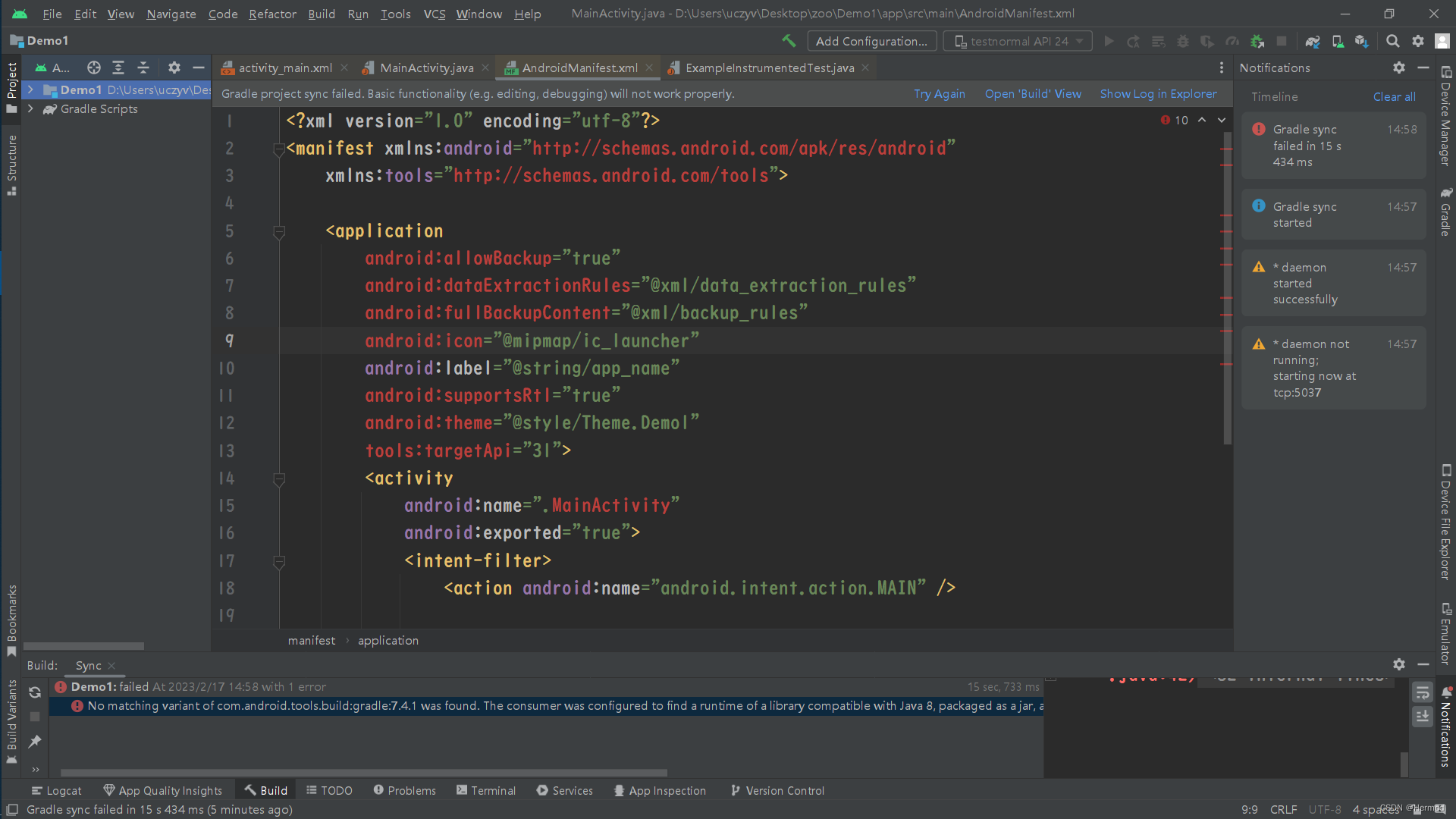Open Device Manager from toolbar icon

coord(1338,41)
